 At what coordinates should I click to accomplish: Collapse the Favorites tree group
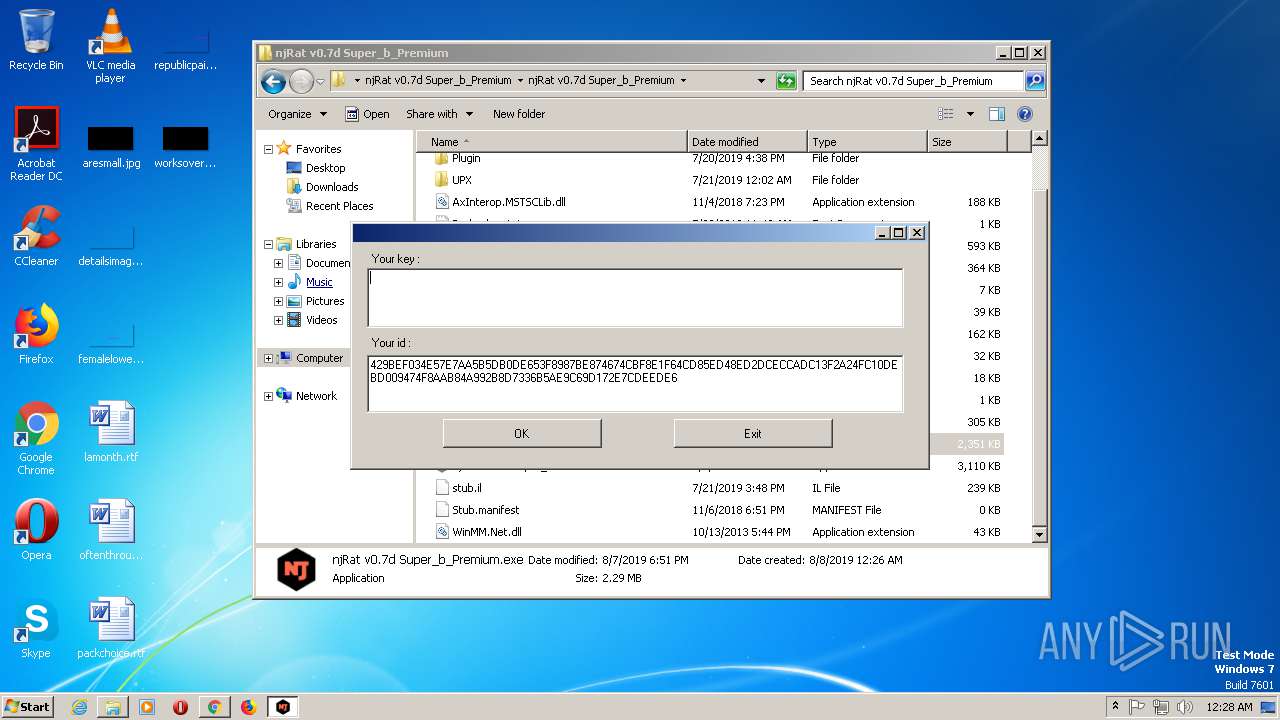pyautogui.click(x=268, y=149)
